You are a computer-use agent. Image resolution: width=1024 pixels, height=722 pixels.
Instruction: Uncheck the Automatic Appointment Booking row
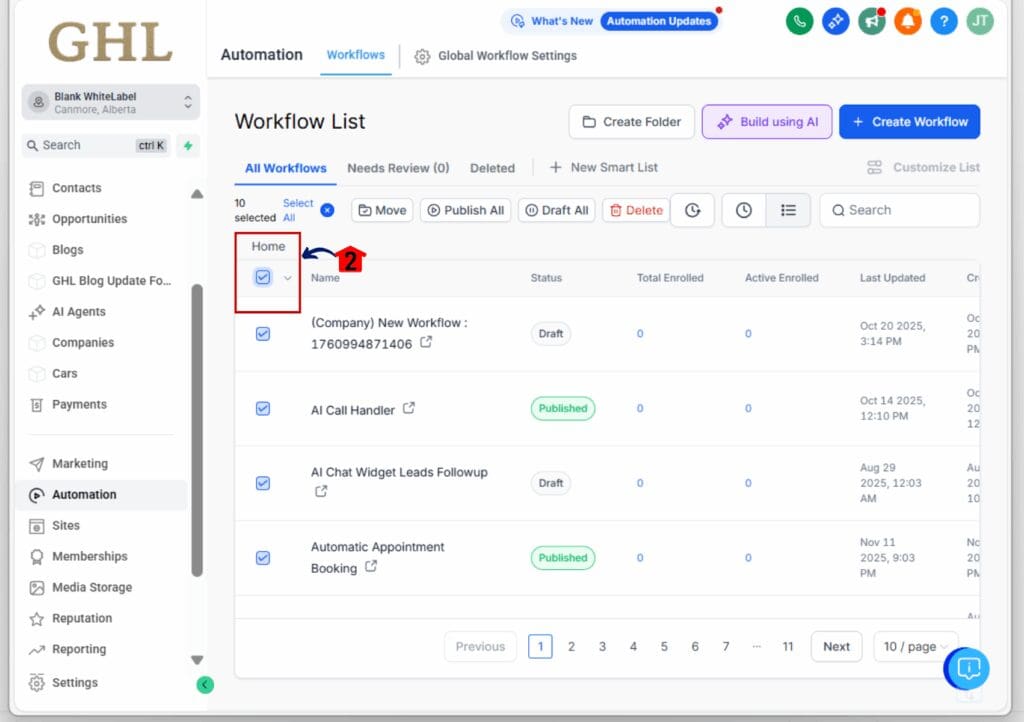point(262,558)
